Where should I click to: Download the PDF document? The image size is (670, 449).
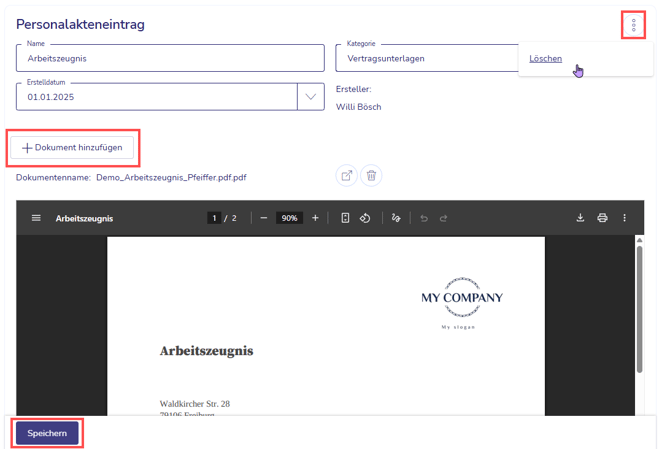point(580,218)
